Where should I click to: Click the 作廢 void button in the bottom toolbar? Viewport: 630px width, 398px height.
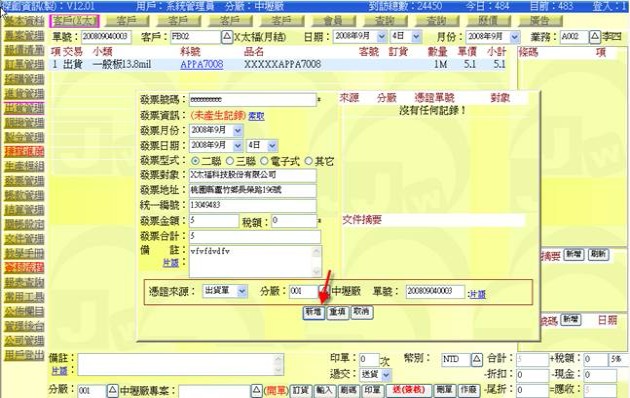[x=468, y=390]
